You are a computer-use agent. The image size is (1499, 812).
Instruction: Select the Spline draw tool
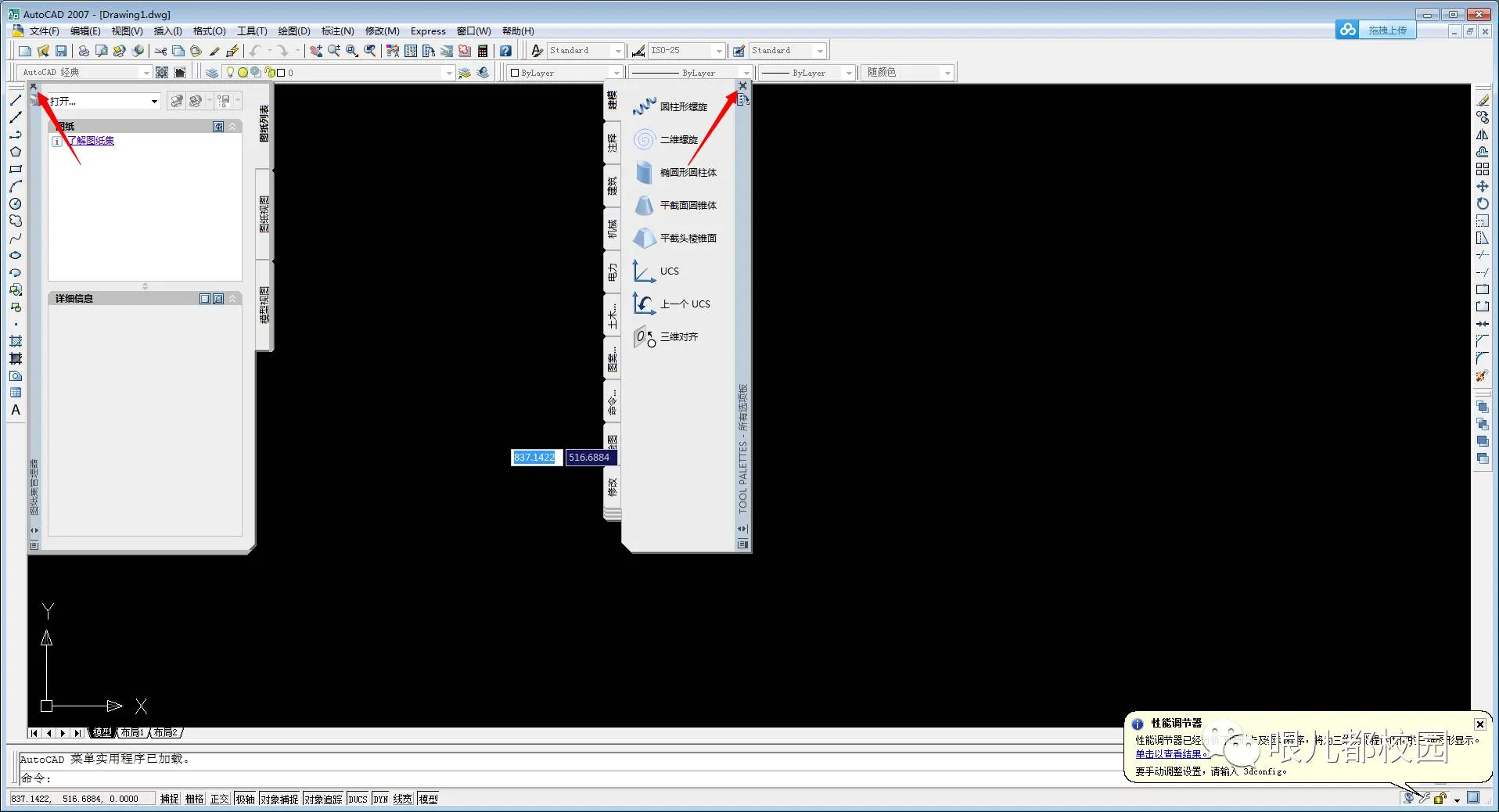(16, 238)
